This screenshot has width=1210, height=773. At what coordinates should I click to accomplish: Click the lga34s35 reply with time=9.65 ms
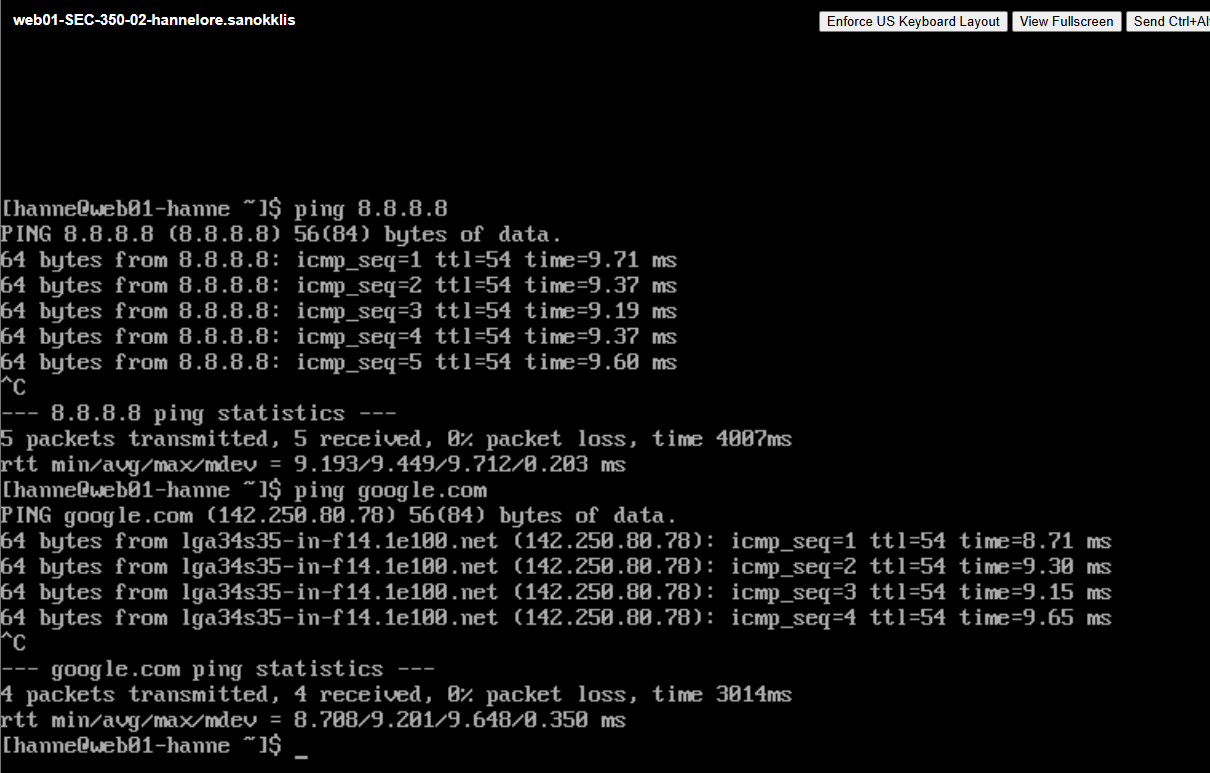click(x=555, y=618)
